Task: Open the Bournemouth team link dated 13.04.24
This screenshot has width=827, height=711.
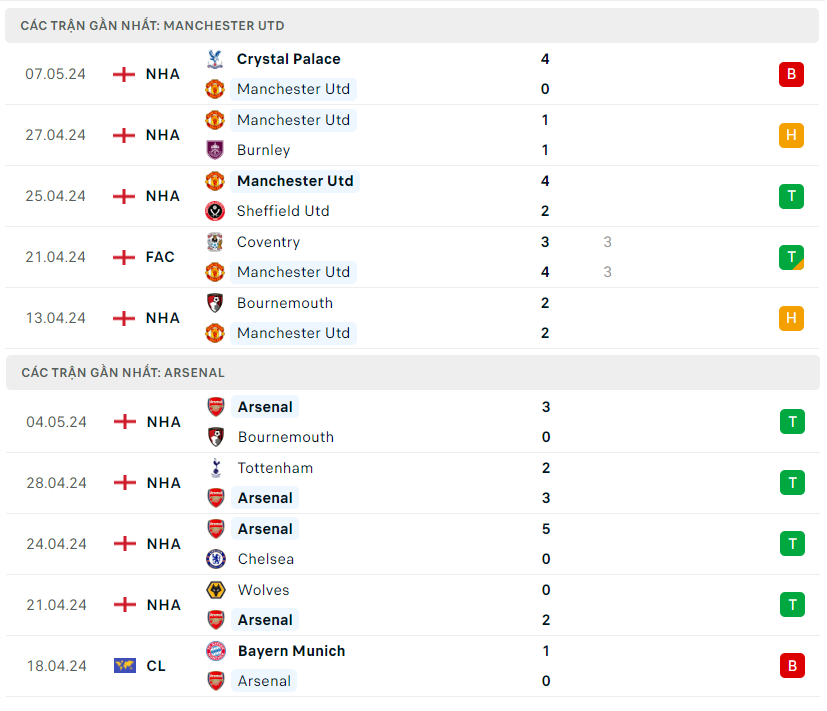Action: click(x=284, y=303)
